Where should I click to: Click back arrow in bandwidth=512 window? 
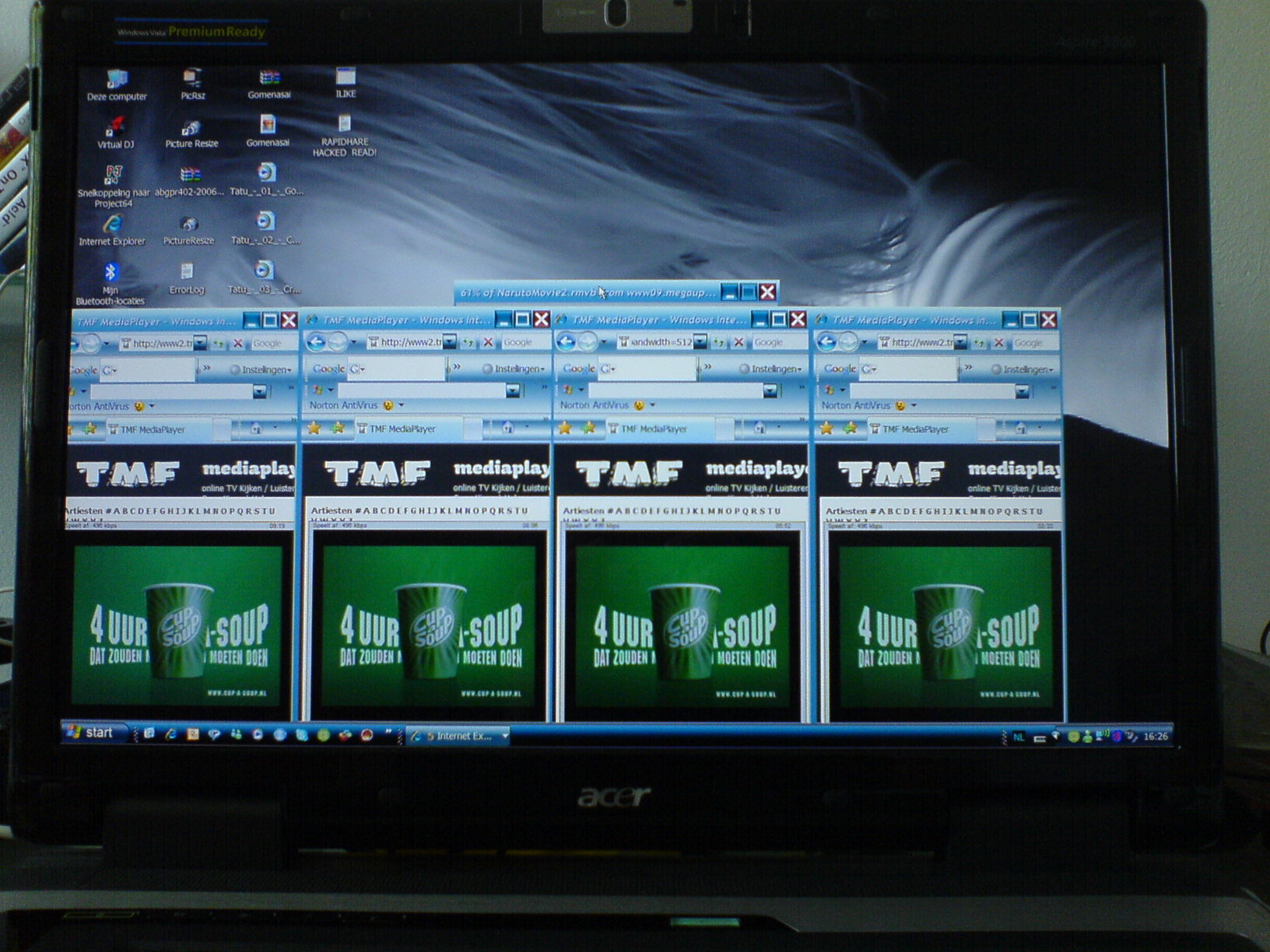point(566,342)
